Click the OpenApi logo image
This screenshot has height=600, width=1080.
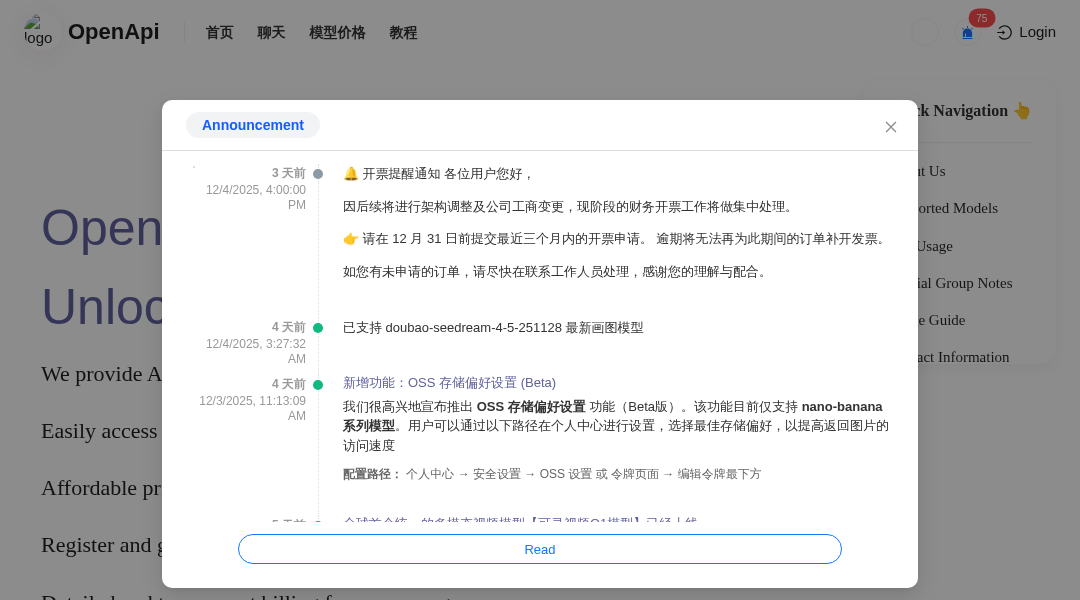pos(38,31)
